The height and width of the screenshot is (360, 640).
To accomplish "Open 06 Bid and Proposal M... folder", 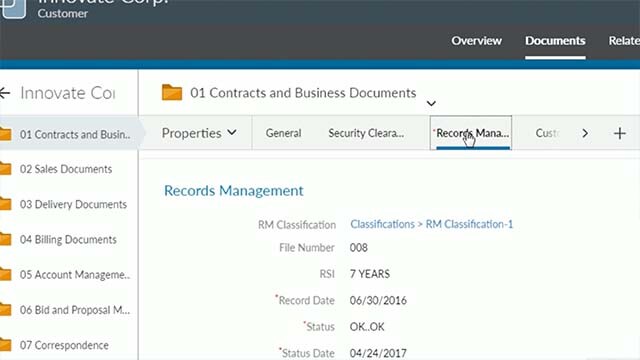I will pyautogui.click(x=75, y=310).
